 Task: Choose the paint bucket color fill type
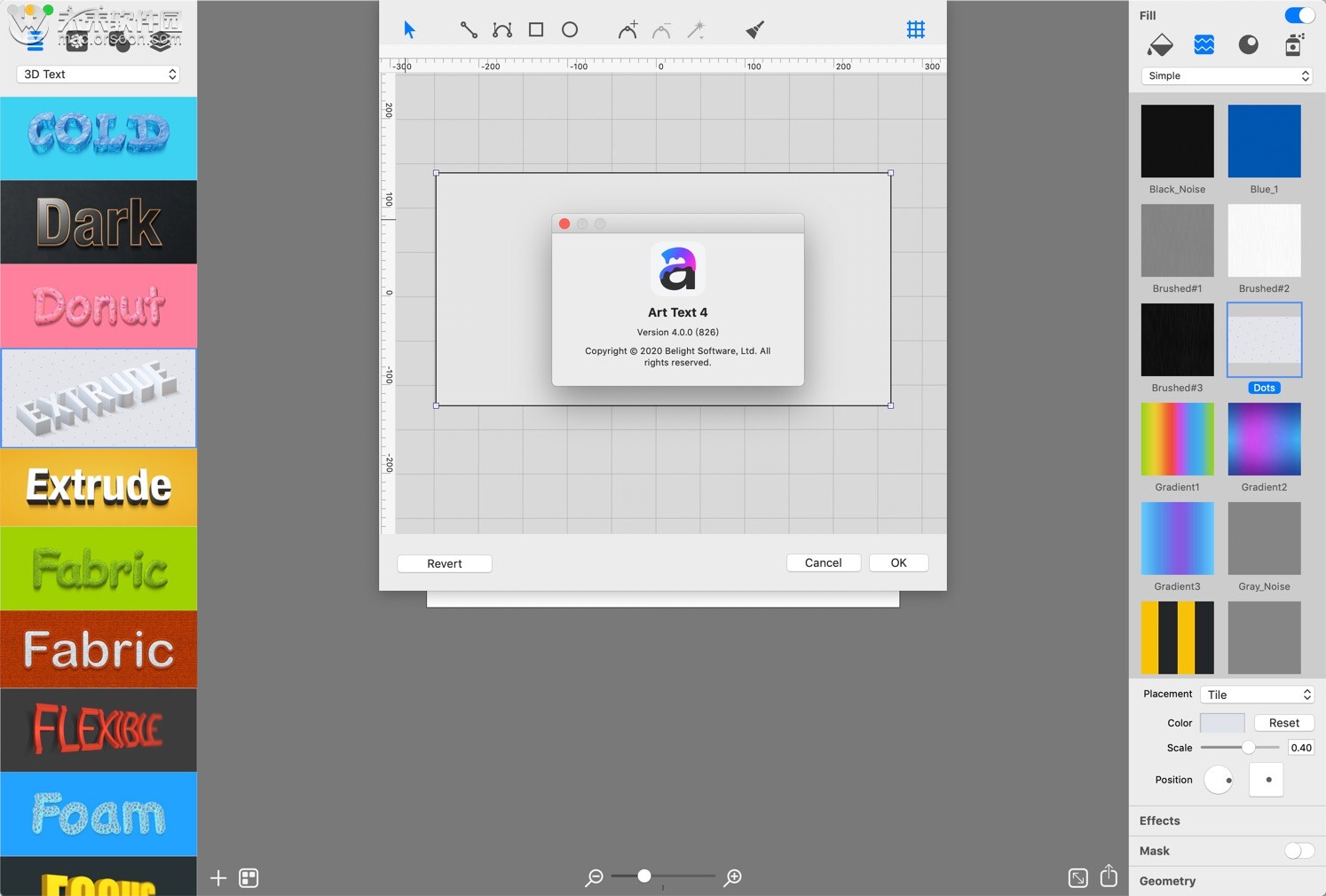[1160, 44]
